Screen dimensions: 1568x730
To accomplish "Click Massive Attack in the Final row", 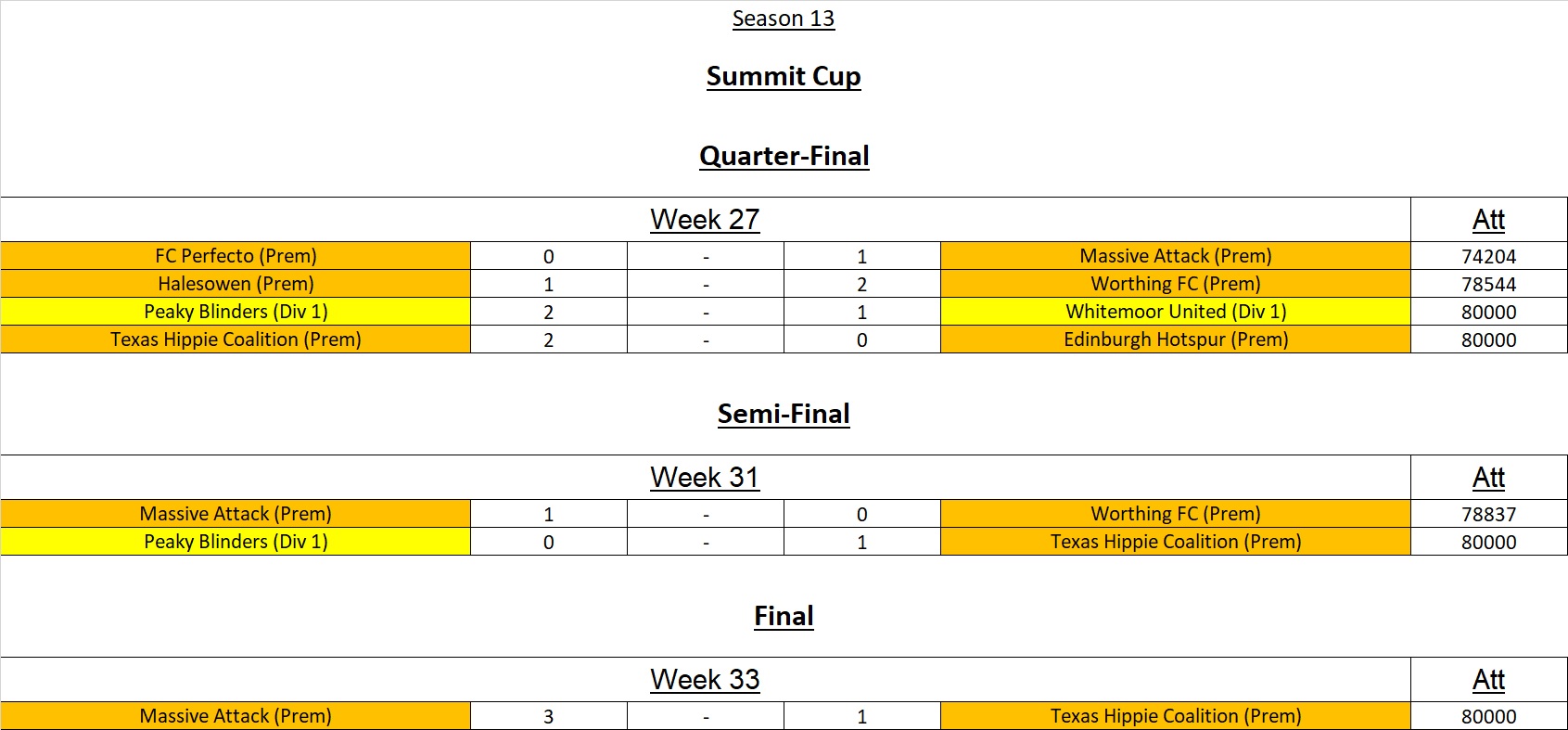I will 236,716.
